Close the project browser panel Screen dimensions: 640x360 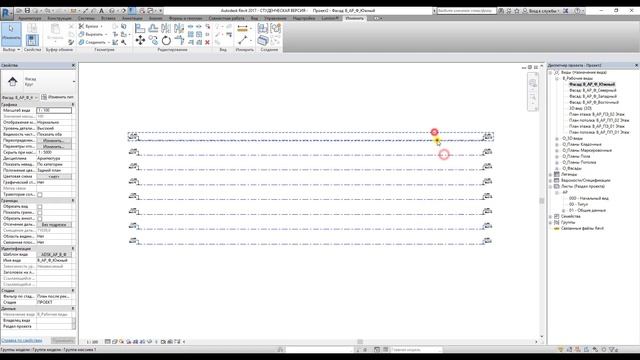click(636, 65)
